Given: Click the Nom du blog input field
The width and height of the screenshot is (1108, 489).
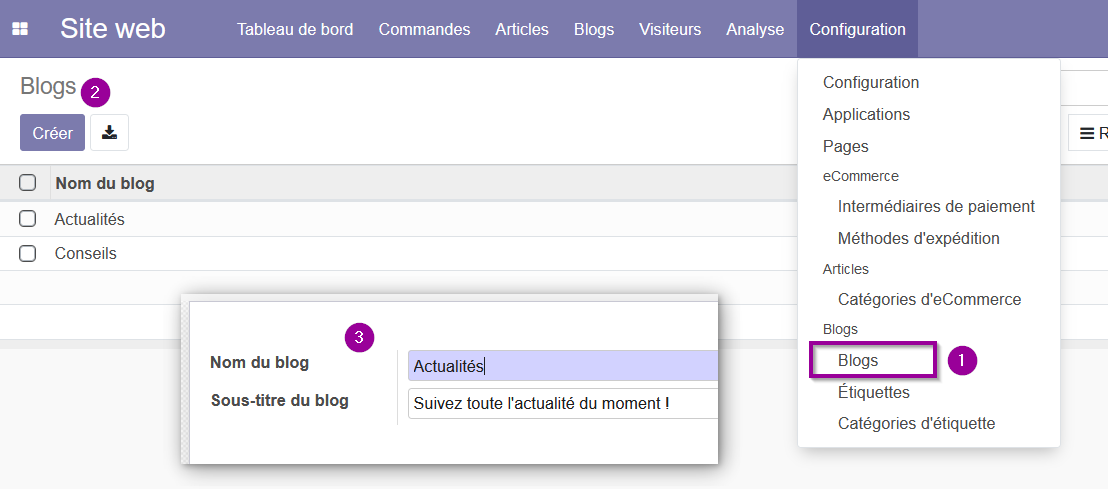Looking at the screenshot, I should pos(562,366).
